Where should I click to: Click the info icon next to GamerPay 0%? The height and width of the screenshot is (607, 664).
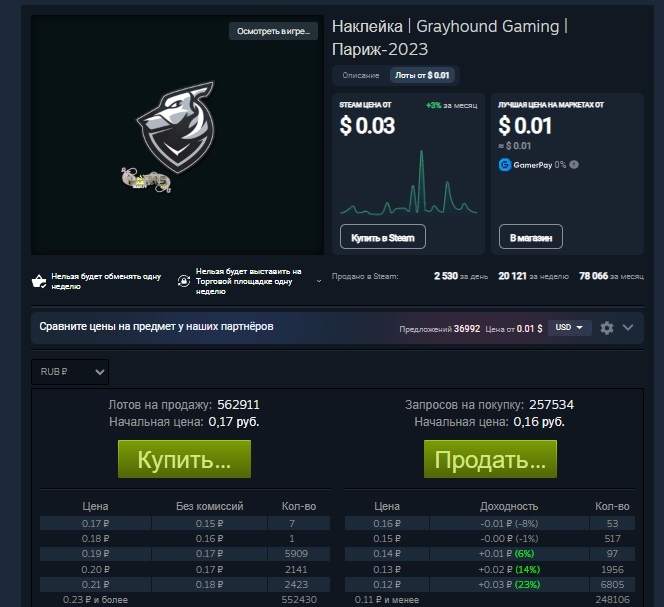click(x=574, y=164)
